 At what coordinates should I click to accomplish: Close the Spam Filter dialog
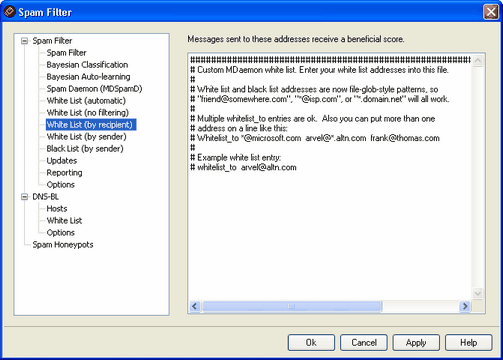pyautogui.click(x=491, y=12)
